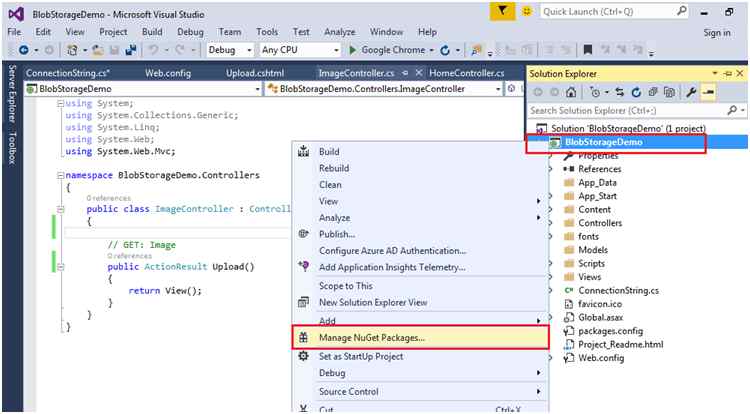The height and width of the screenshot is (414, 750).
Task: Click the bookmark toolbar icon
Action: pyautogui.click(x=588, y=50)
